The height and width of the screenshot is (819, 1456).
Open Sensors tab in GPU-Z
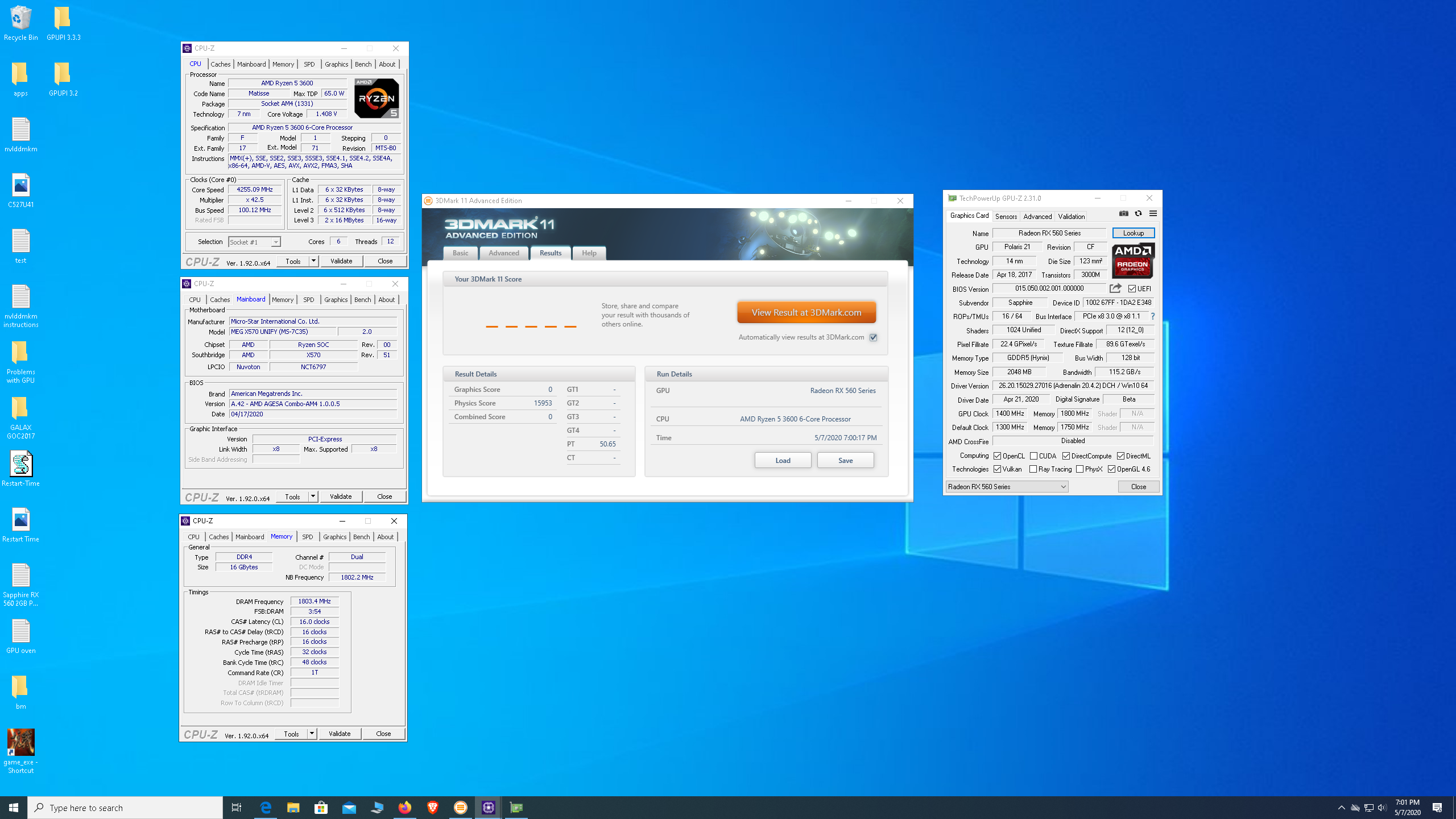pyautogui.click(x=1006, y=217)
